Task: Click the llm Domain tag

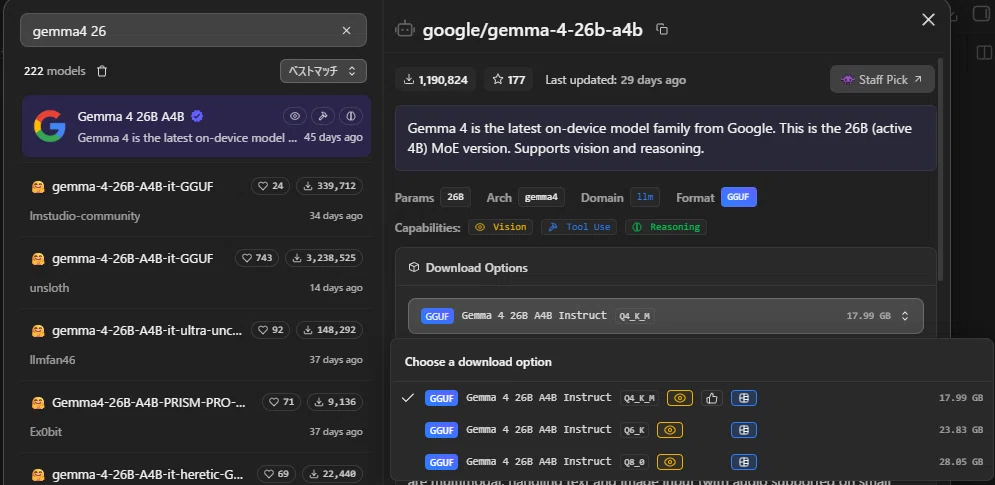Action: coord(645,197)
